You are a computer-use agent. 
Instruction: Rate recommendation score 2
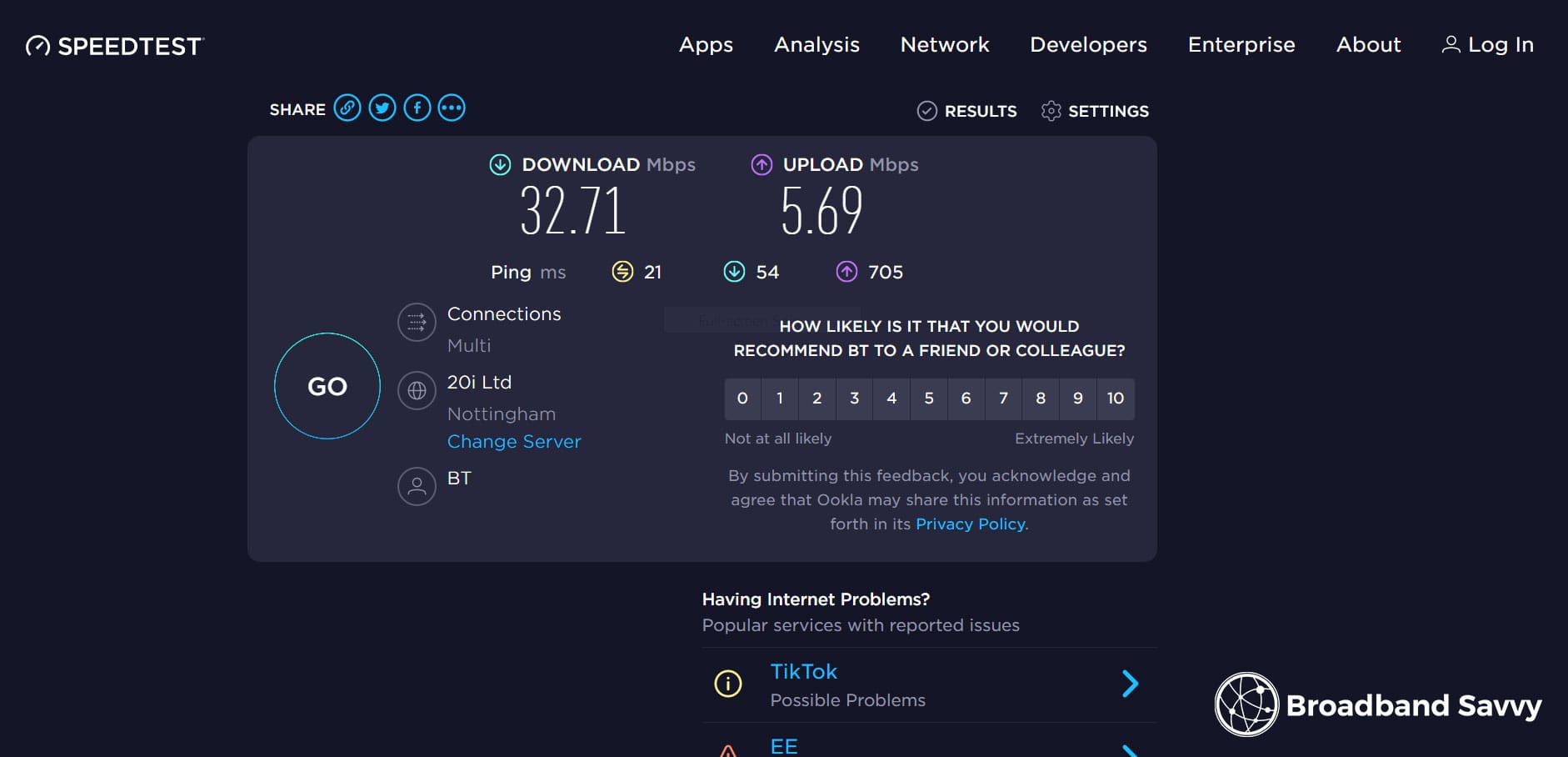[817, 399]
